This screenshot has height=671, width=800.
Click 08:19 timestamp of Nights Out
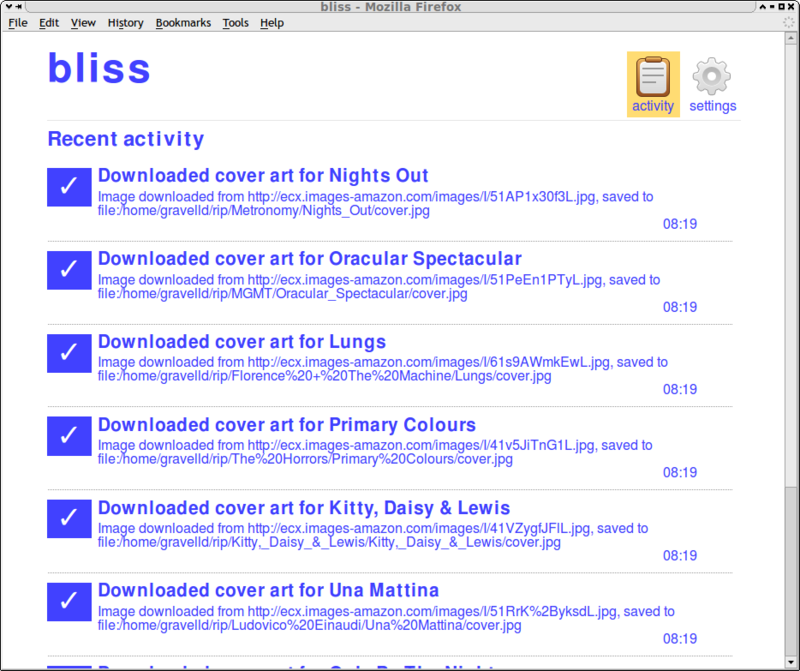pos(680,224)
